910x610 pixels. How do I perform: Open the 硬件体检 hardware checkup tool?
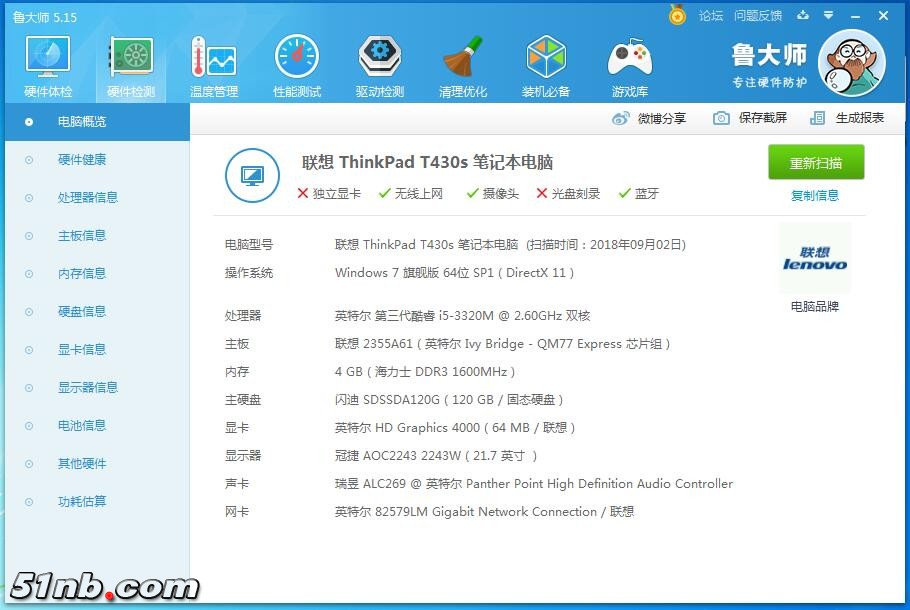click(47, 63)
